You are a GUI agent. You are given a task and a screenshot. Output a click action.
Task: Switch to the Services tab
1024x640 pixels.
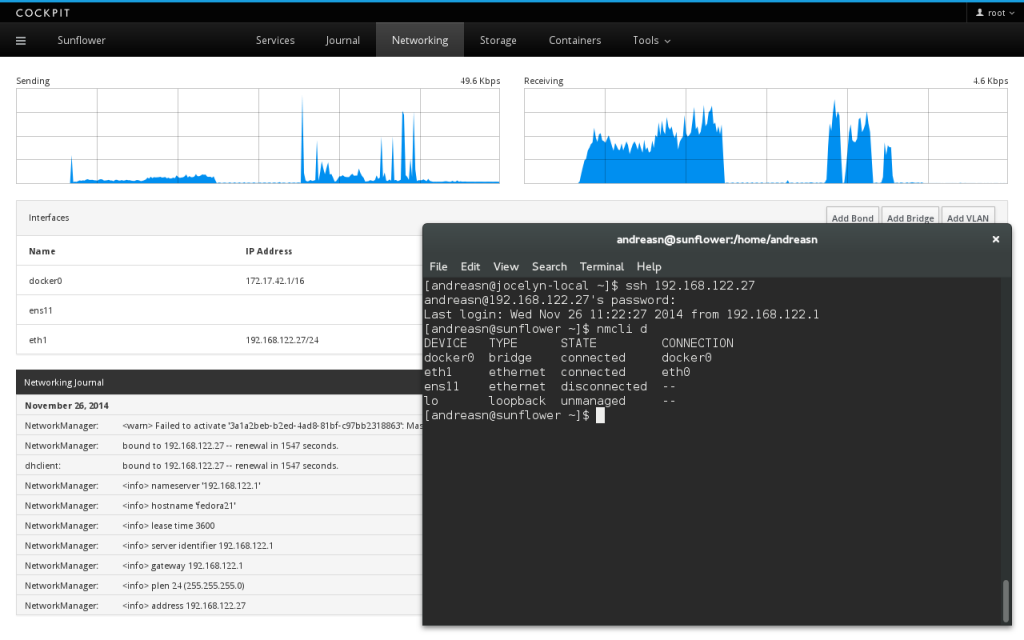[x=275, y=41]
